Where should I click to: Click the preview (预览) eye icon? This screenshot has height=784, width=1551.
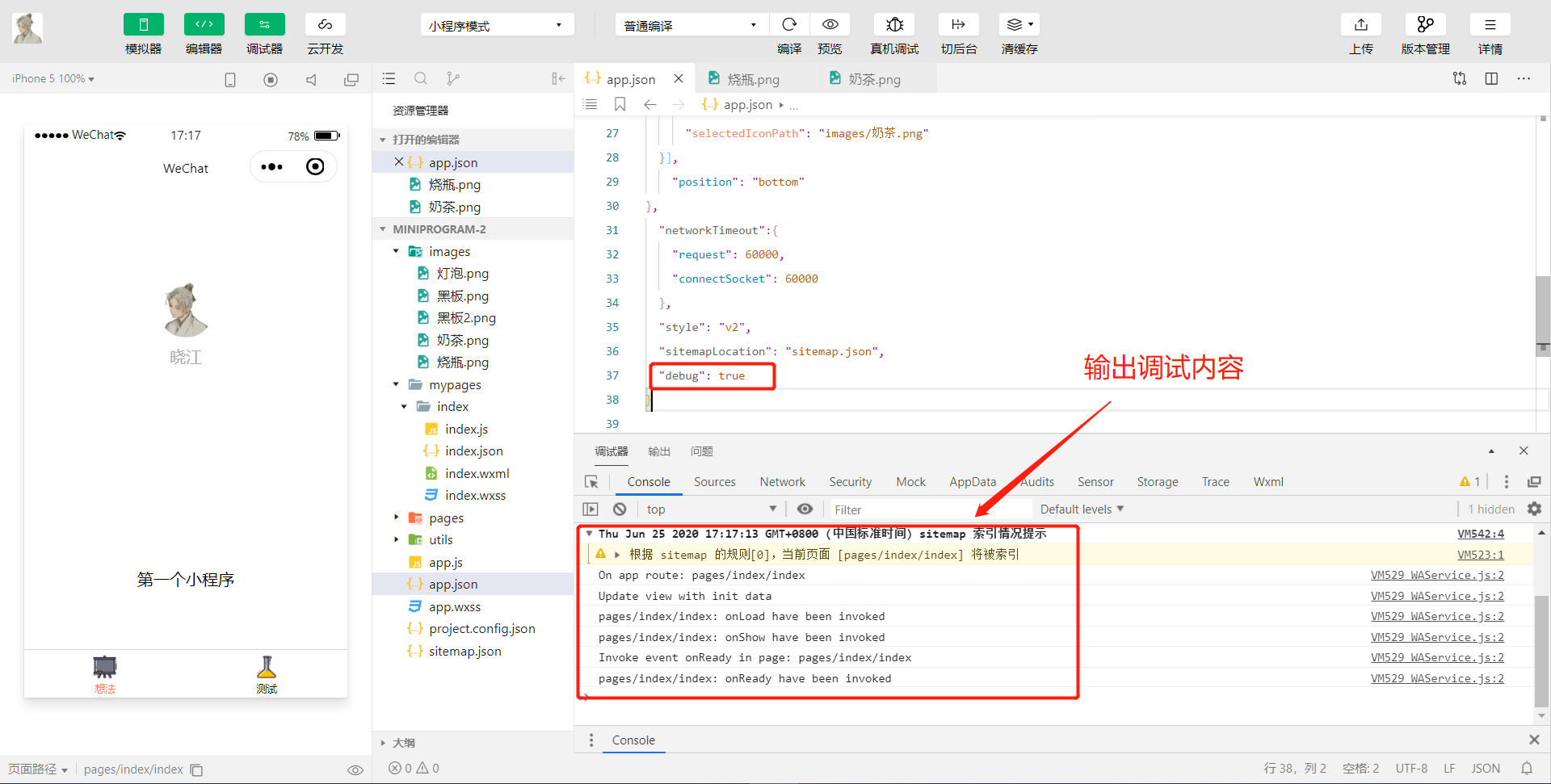coord(830,24)
